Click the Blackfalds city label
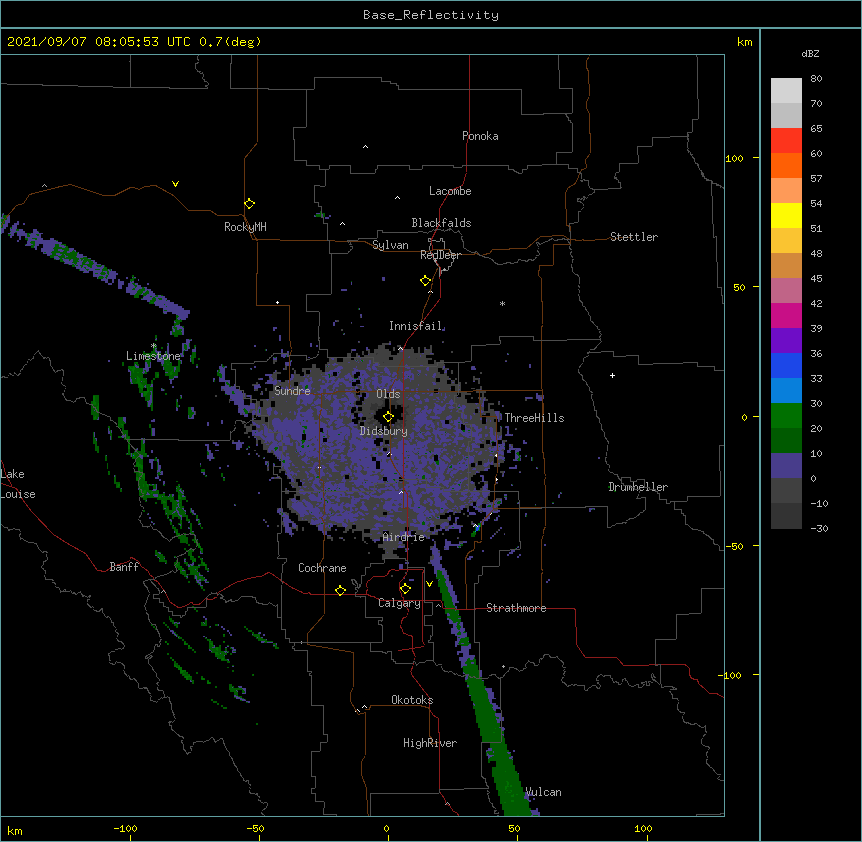This screenshot has height=842, width=862. [x=441, y=223]
